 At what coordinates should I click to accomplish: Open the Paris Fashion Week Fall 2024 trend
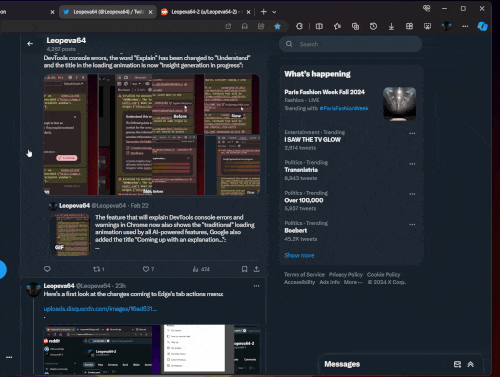[324, 92]
